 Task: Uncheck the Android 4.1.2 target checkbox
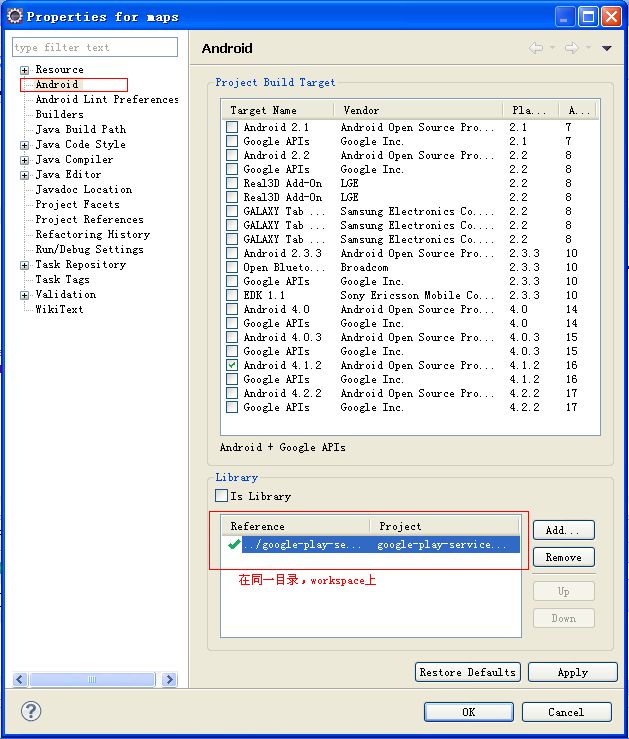pyautogui.click(x=232, y=365)
